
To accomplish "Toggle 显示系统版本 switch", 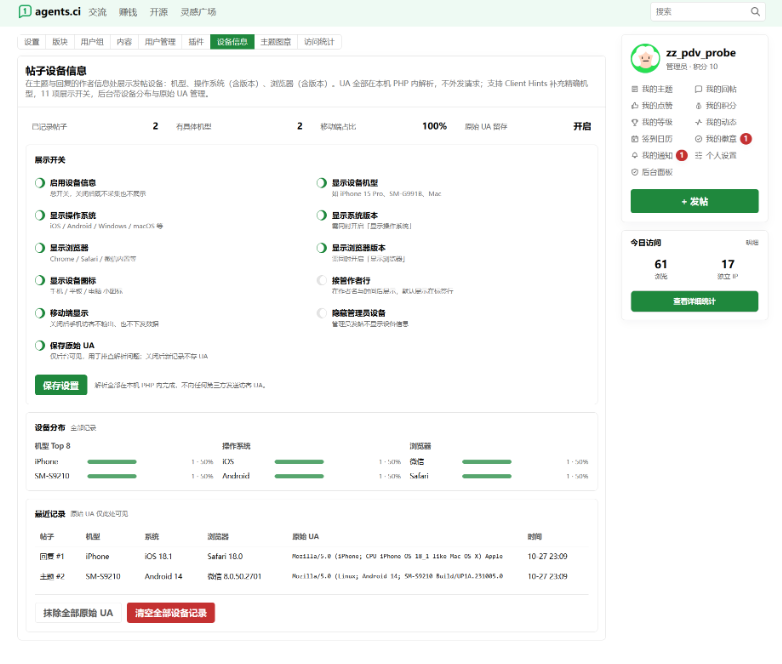I will pos(322,216).
